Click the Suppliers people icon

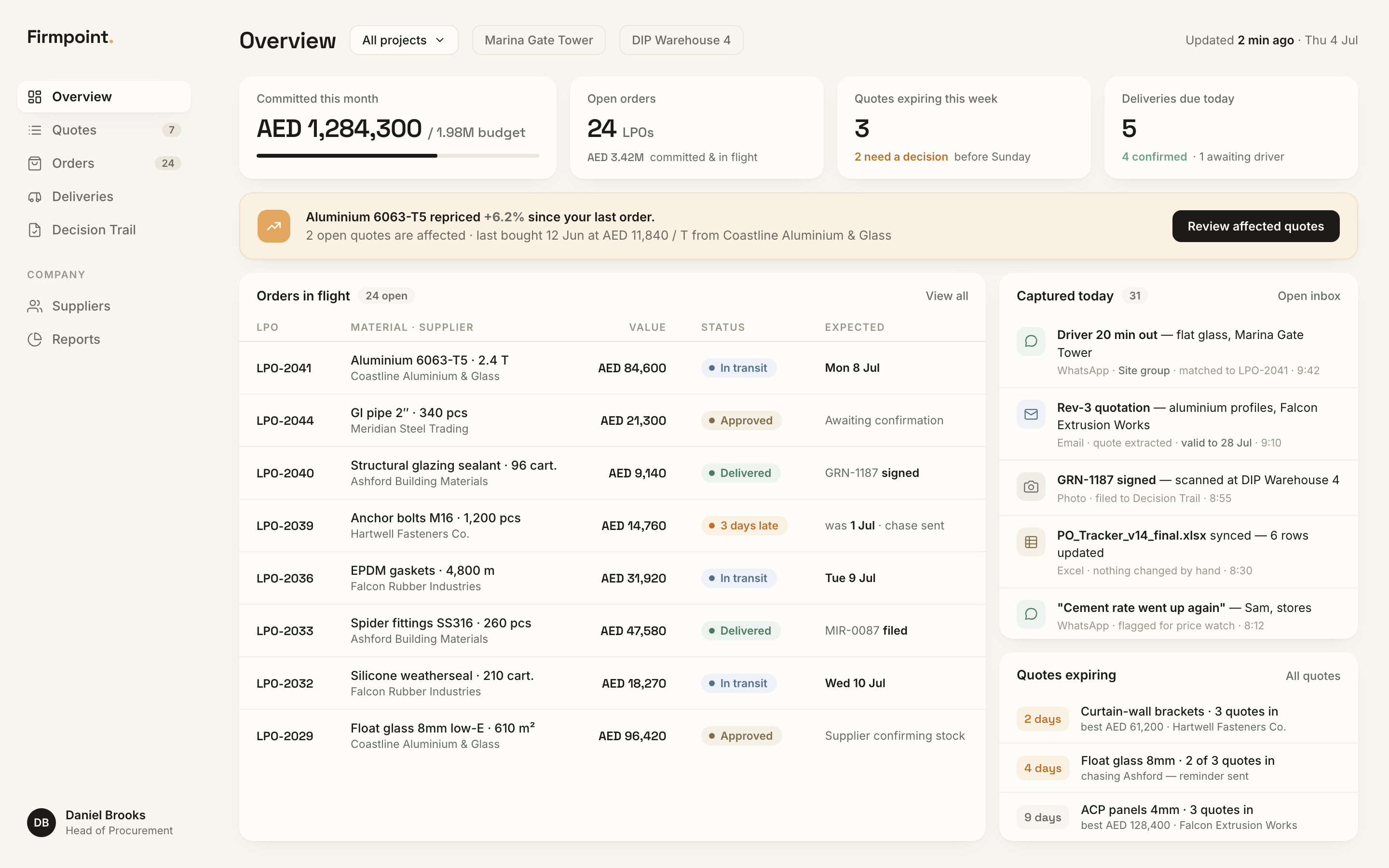coord(35,306)
